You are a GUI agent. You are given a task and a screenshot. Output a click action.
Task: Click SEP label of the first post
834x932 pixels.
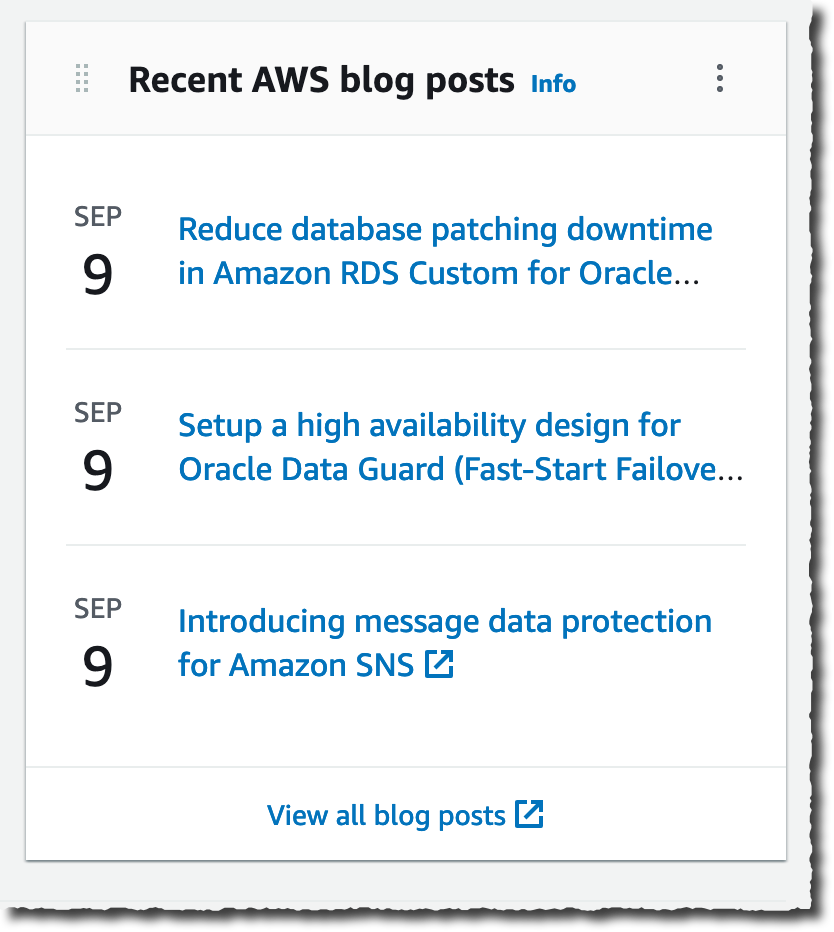(98, 216)
